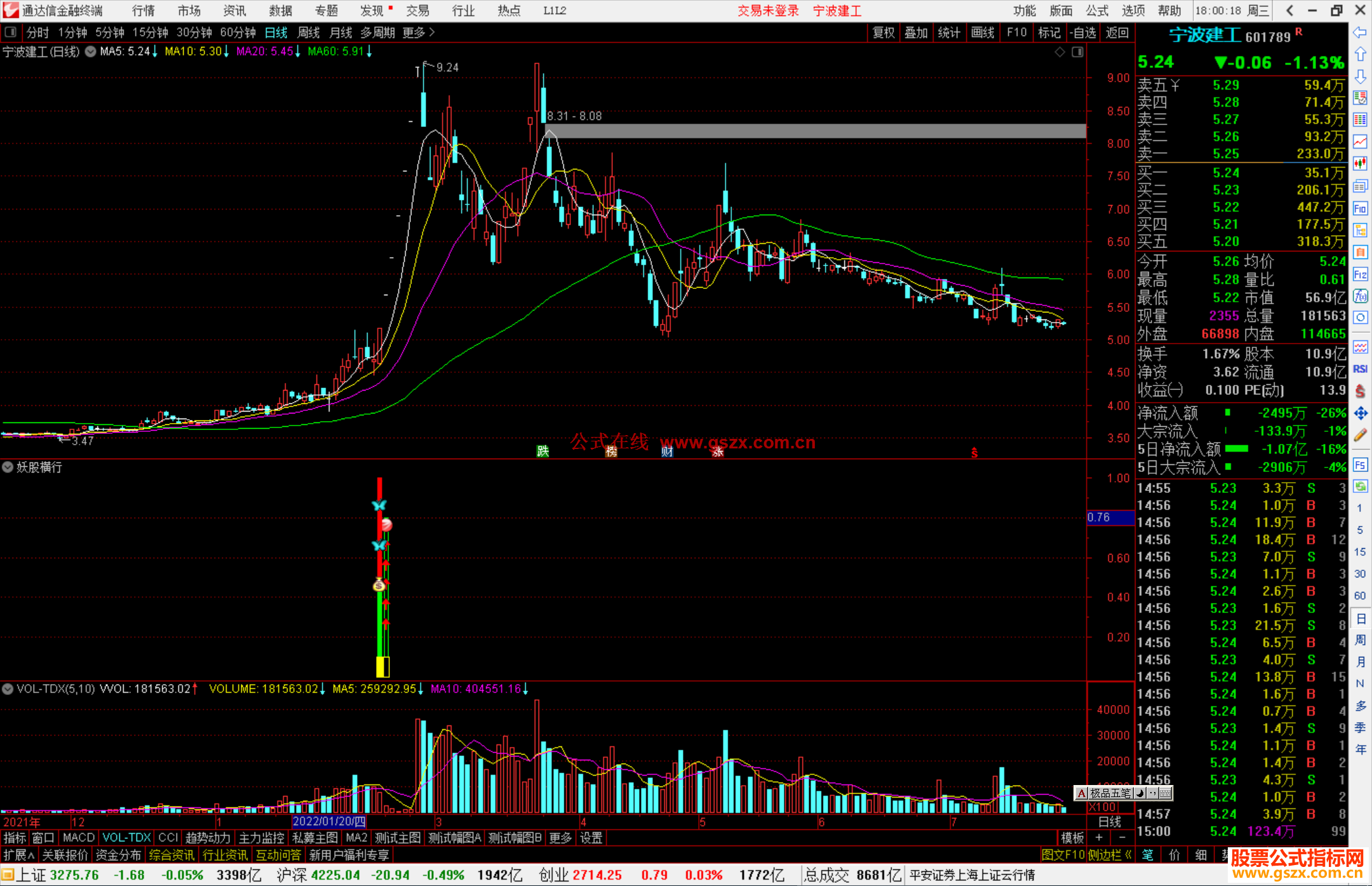Click the down arrow icon in right sidebar
The height and width of the screenshot is (886, 1372).
(1360, 76)
